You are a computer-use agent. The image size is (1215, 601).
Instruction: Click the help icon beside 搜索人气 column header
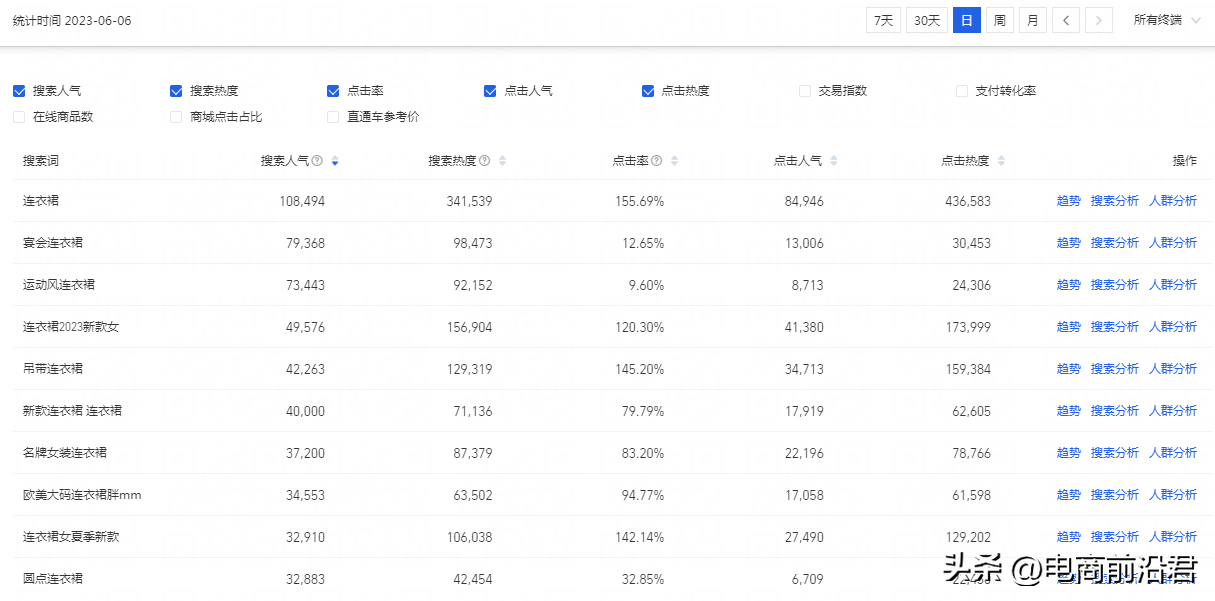tap(318, 161)
